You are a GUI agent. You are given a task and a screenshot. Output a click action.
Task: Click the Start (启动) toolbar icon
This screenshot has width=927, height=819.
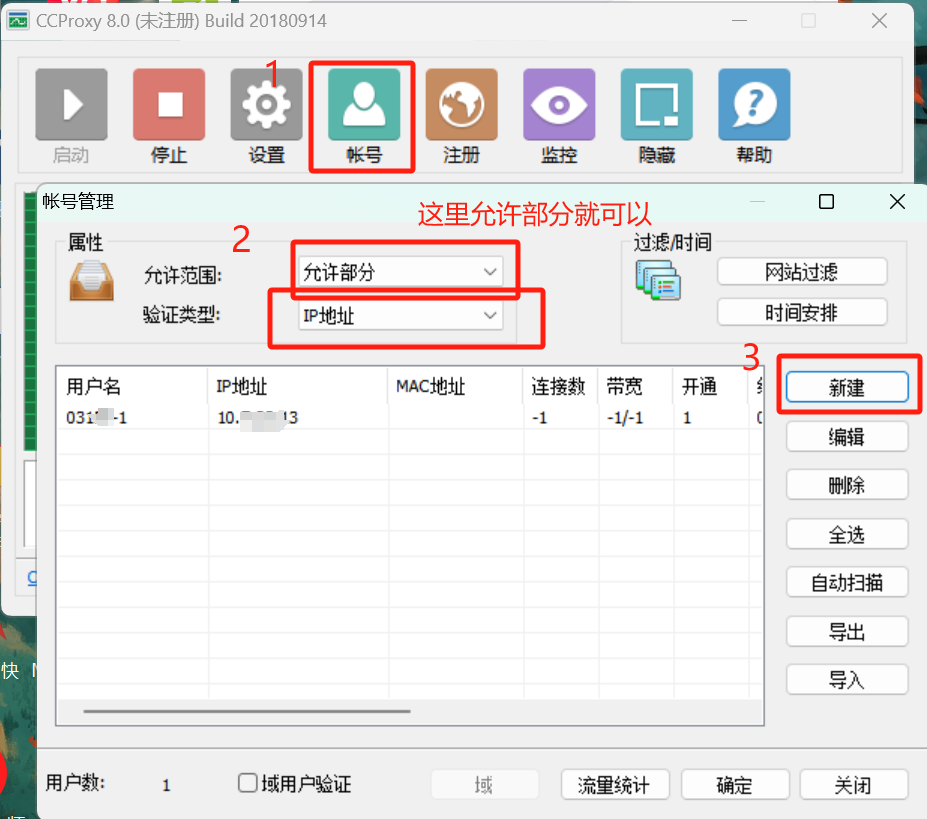(x=72, y=105)
